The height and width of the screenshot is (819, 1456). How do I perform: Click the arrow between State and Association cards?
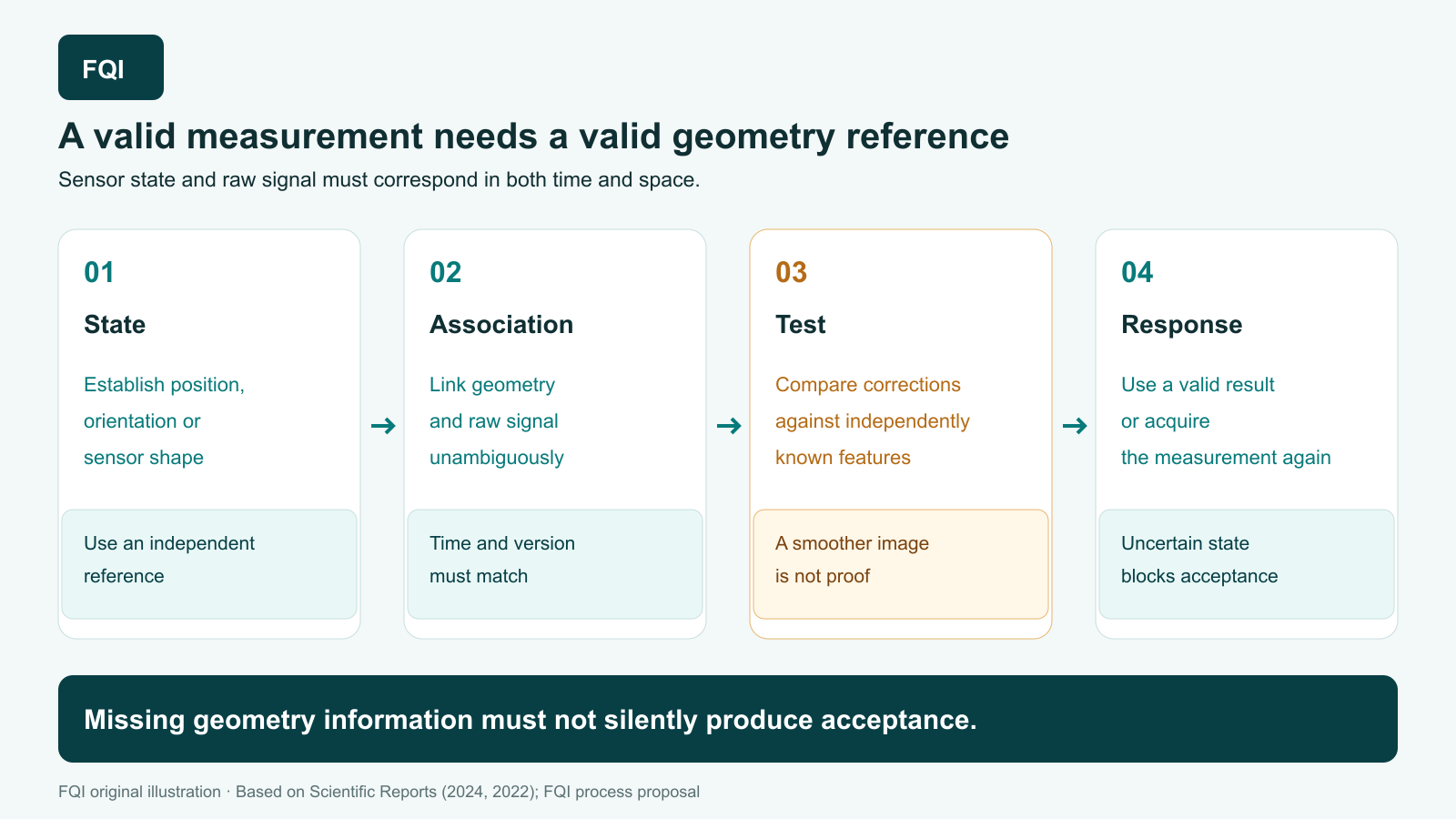click(383, 426)
